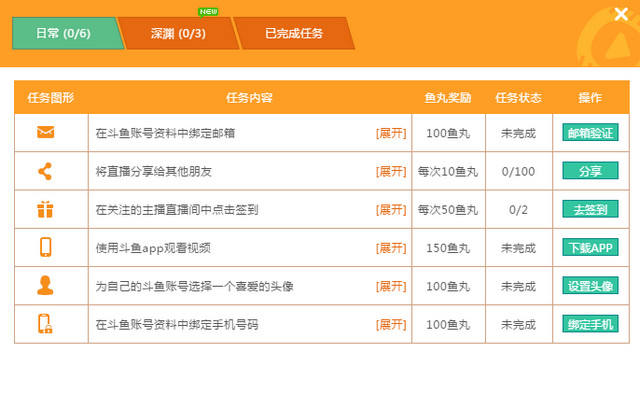The height and width of the screenshot is (395, 640).
Task: Click the 绑定手机 button
Action: coord(590,324)
